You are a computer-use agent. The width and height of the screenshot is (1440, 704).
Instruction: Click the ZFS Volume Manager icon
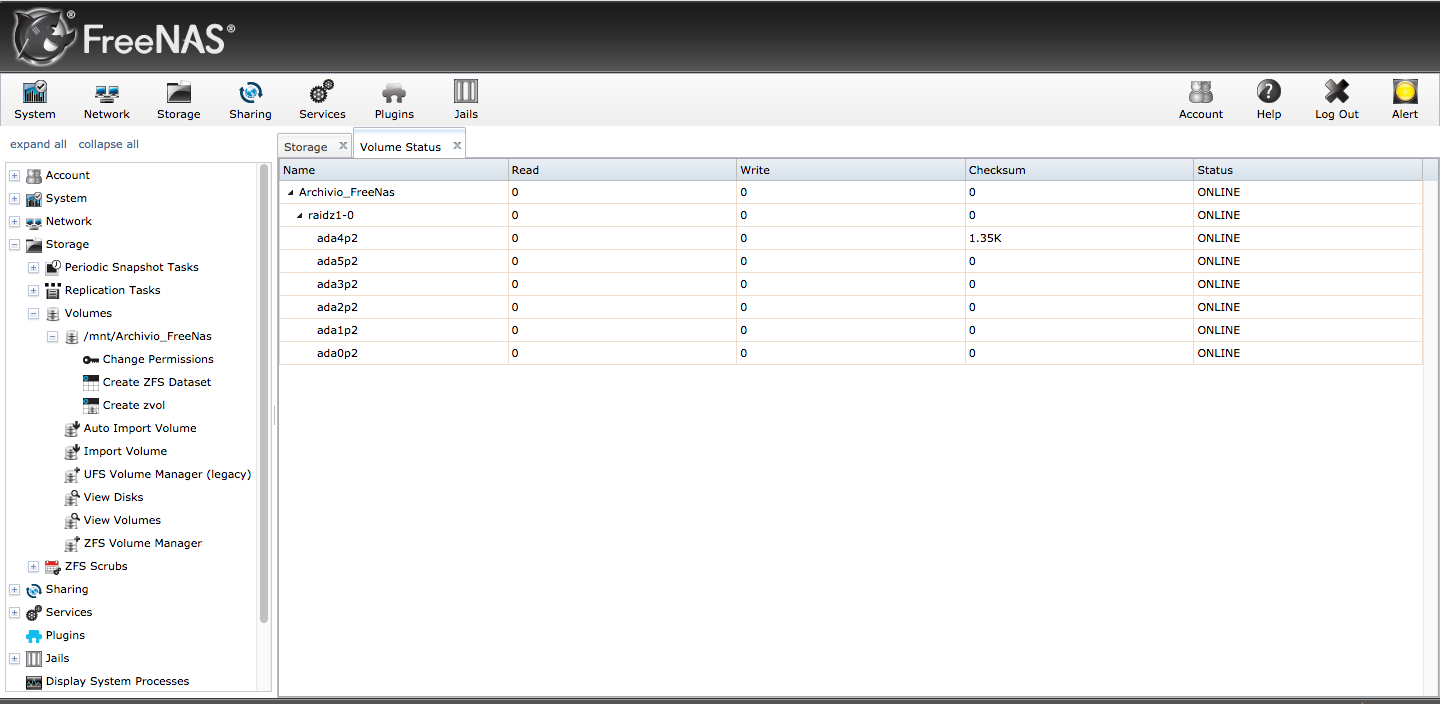72,543
